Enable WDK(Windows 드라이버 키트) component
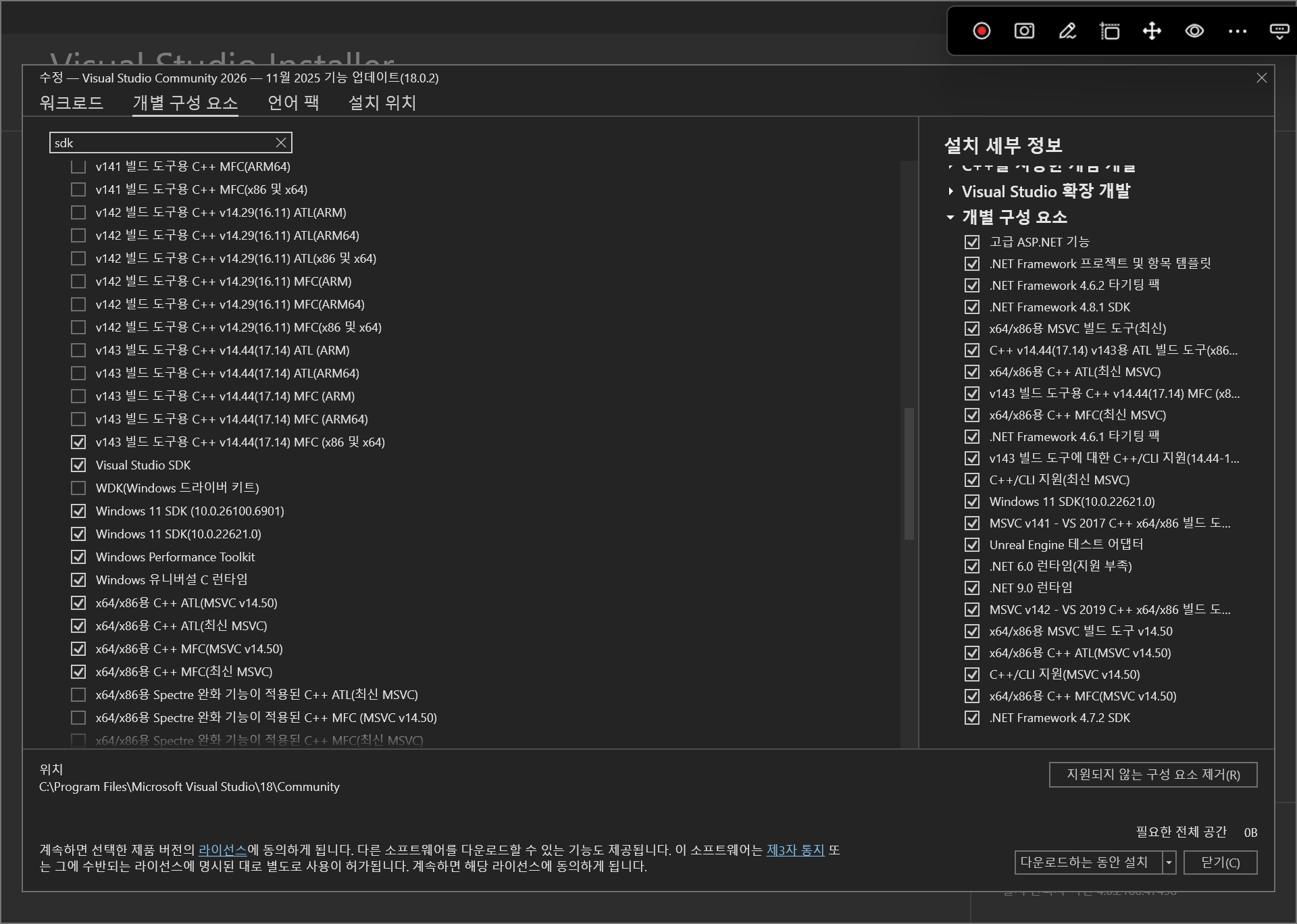 point(78,488)
